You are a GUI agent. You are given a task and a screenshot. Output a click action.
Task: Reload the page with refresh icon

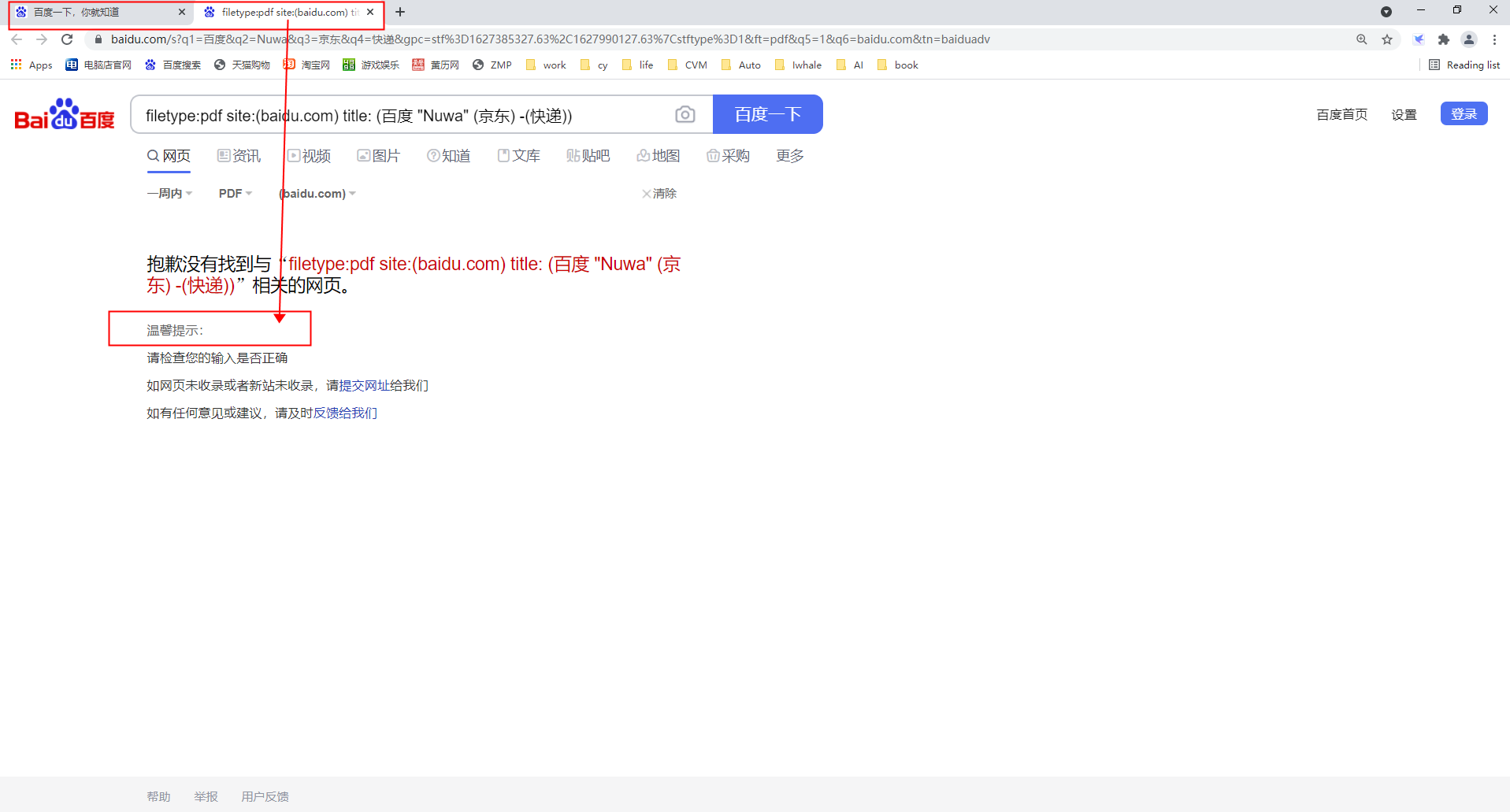tap(67, 39)
